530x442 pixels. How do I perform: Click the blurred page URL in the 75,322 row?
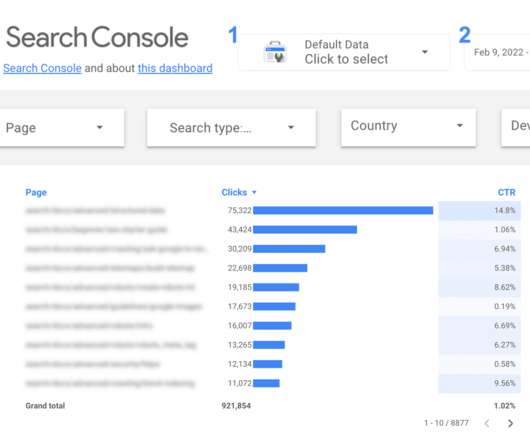click(x=95, y=211)
